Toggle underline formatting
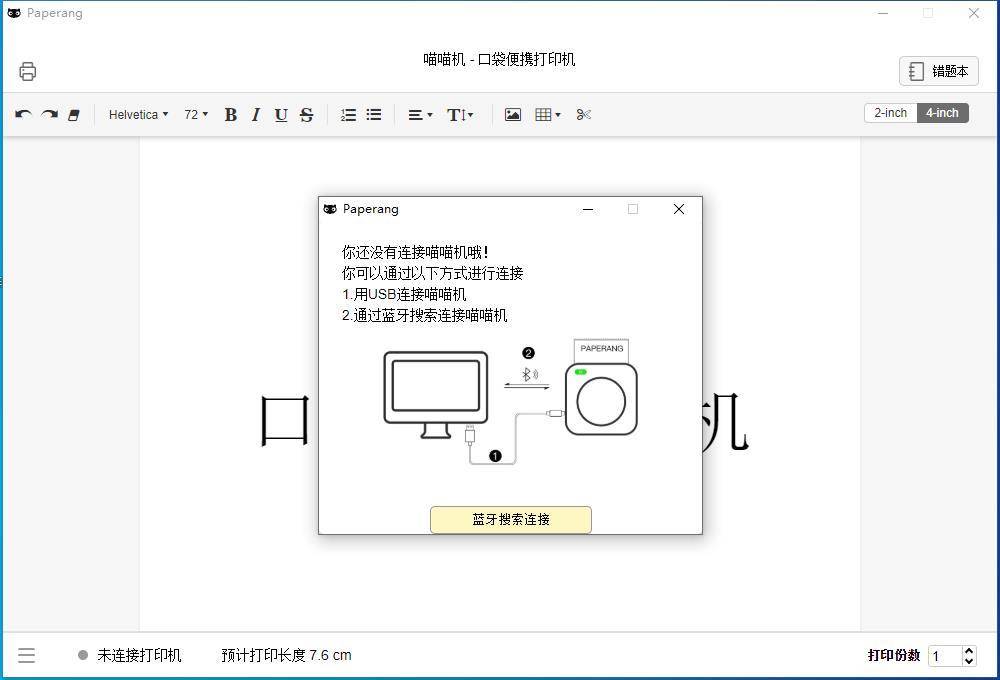Viewport: 1000px width, 680px height. pos(281,114)
